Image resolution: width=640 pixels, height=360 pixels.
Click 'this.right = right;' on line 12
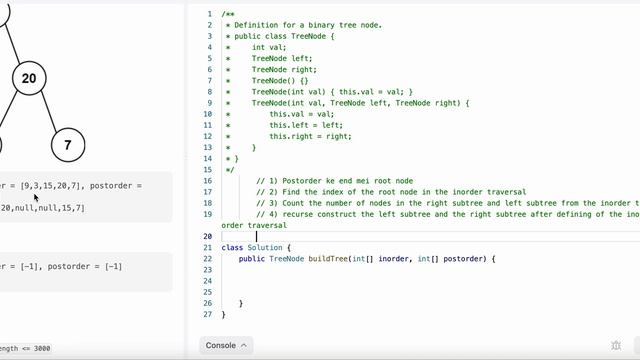coord(310,136)
